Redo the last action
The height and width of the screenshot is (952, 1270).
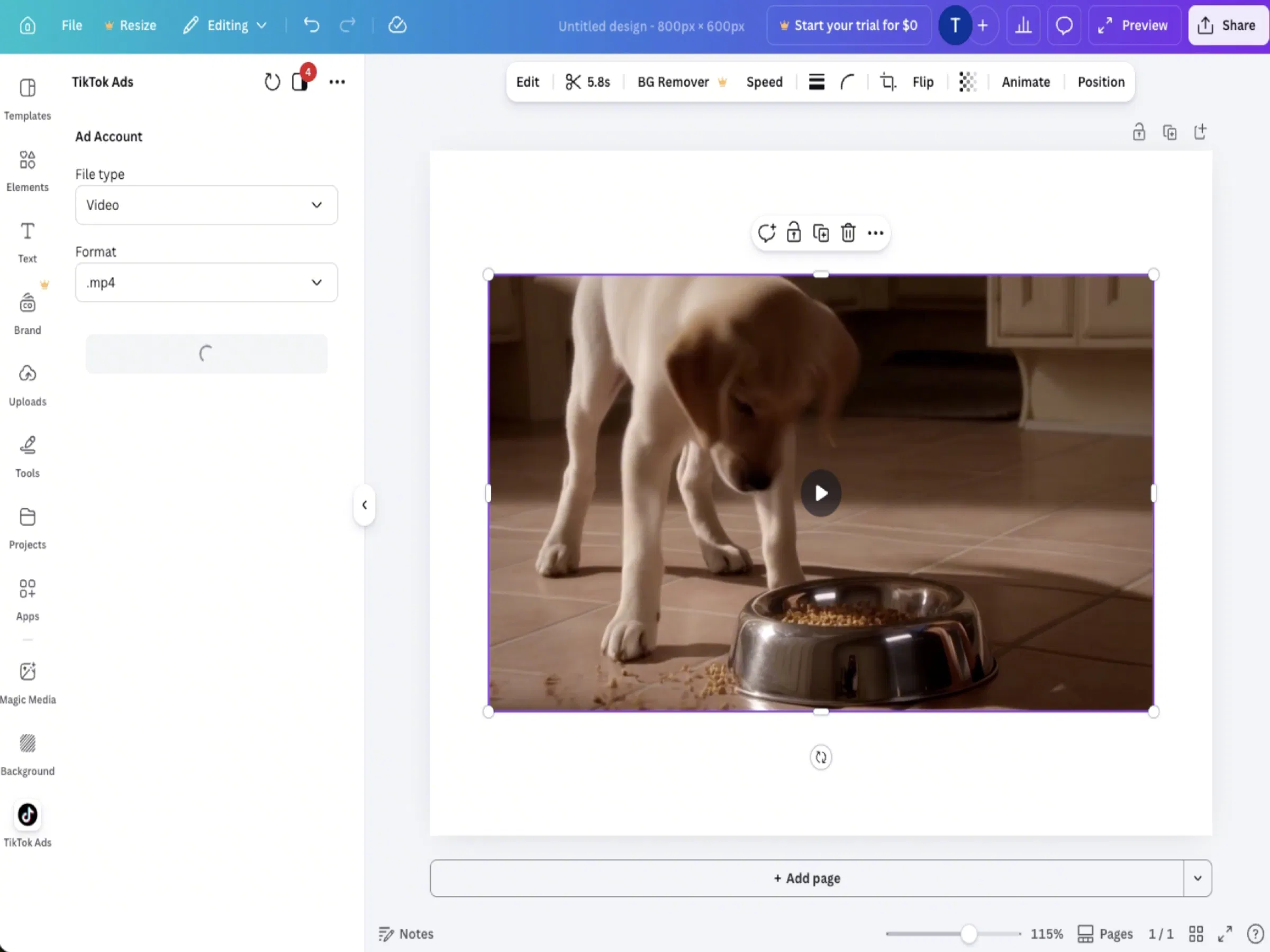tap(347, 25)
